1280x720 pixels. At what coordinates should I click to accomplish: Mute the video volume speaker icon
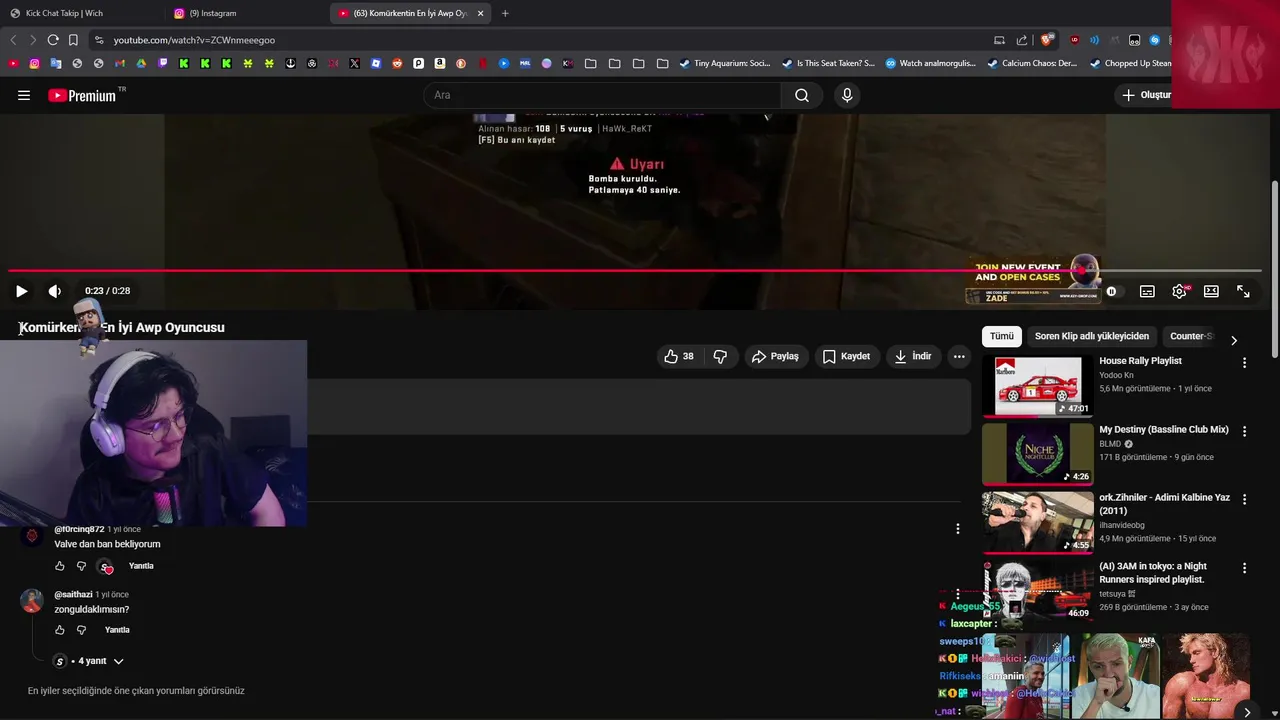pyautogui.click(x=54, y=291)
